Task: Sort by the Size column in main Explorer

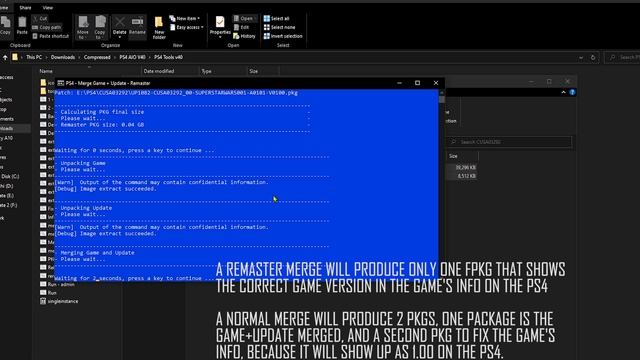Action: [253, 71]
